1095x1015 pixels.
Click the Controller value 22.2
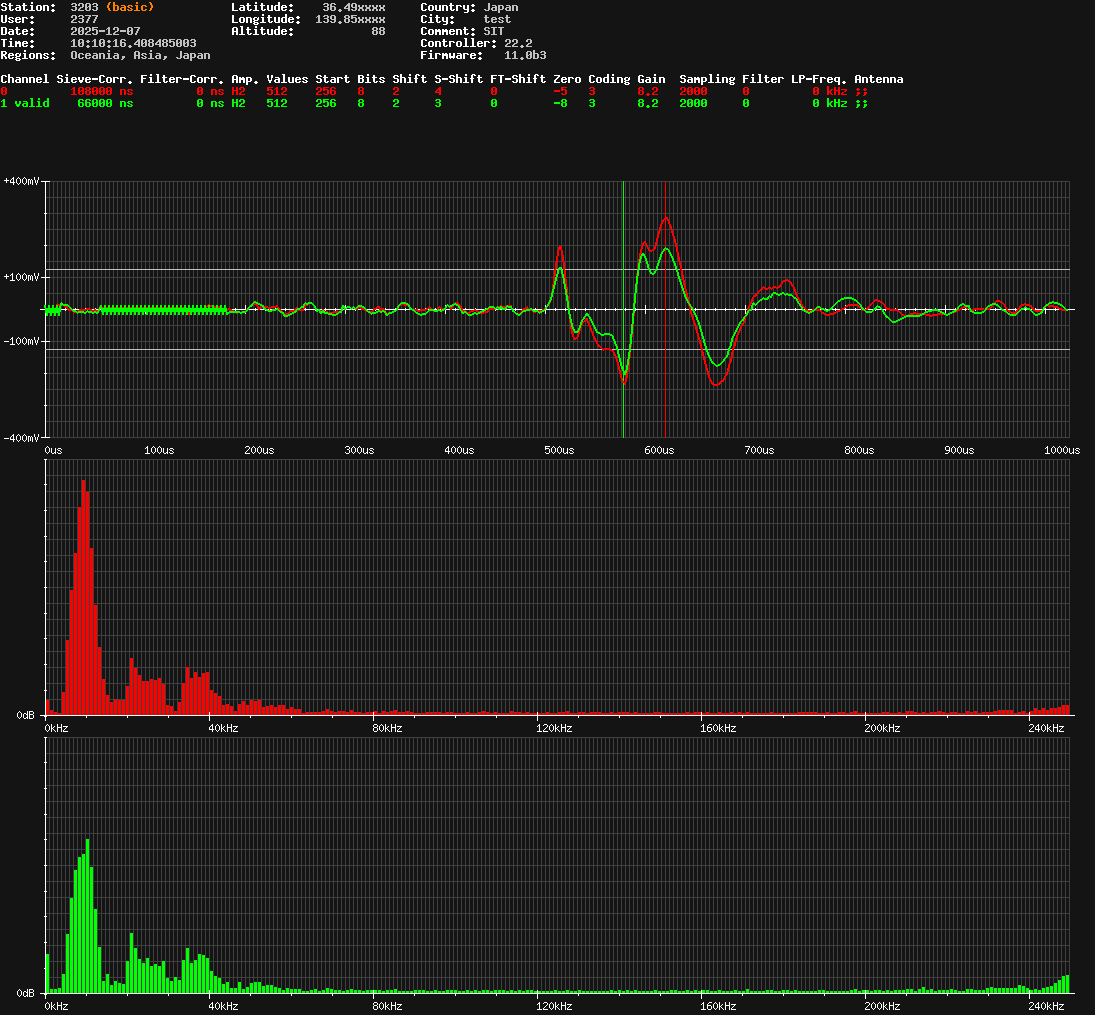point(518,43)
